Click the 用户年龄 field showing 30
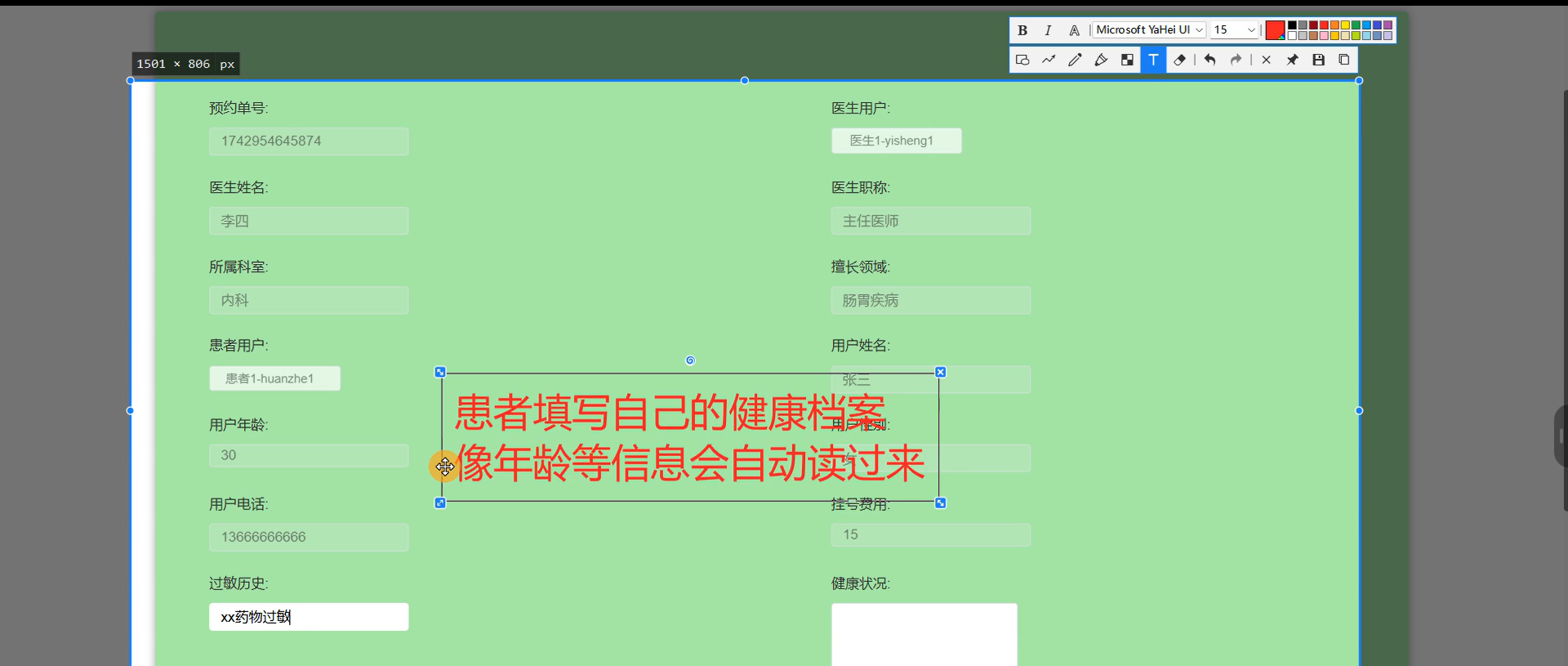 (x=309, y=455)
